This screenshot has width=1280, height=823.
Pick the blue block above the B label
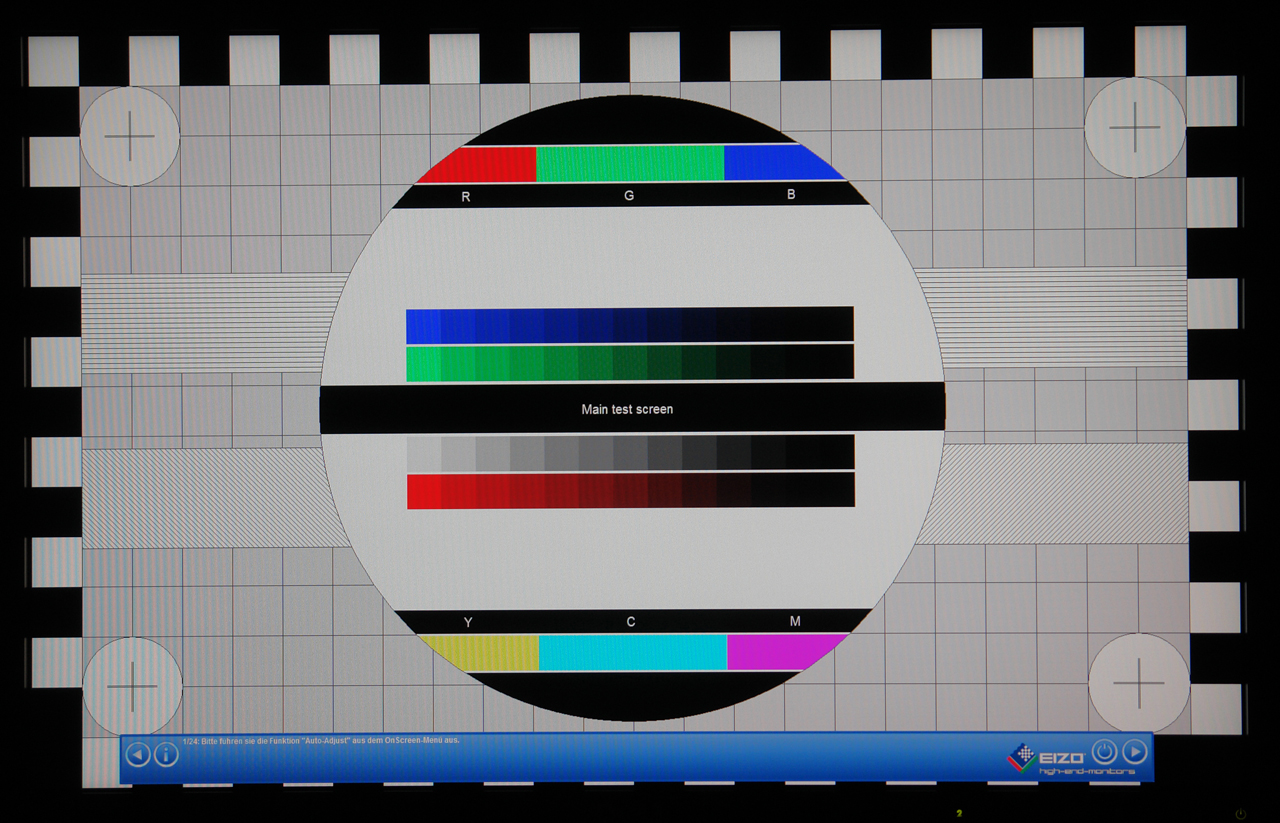point(775,163)
